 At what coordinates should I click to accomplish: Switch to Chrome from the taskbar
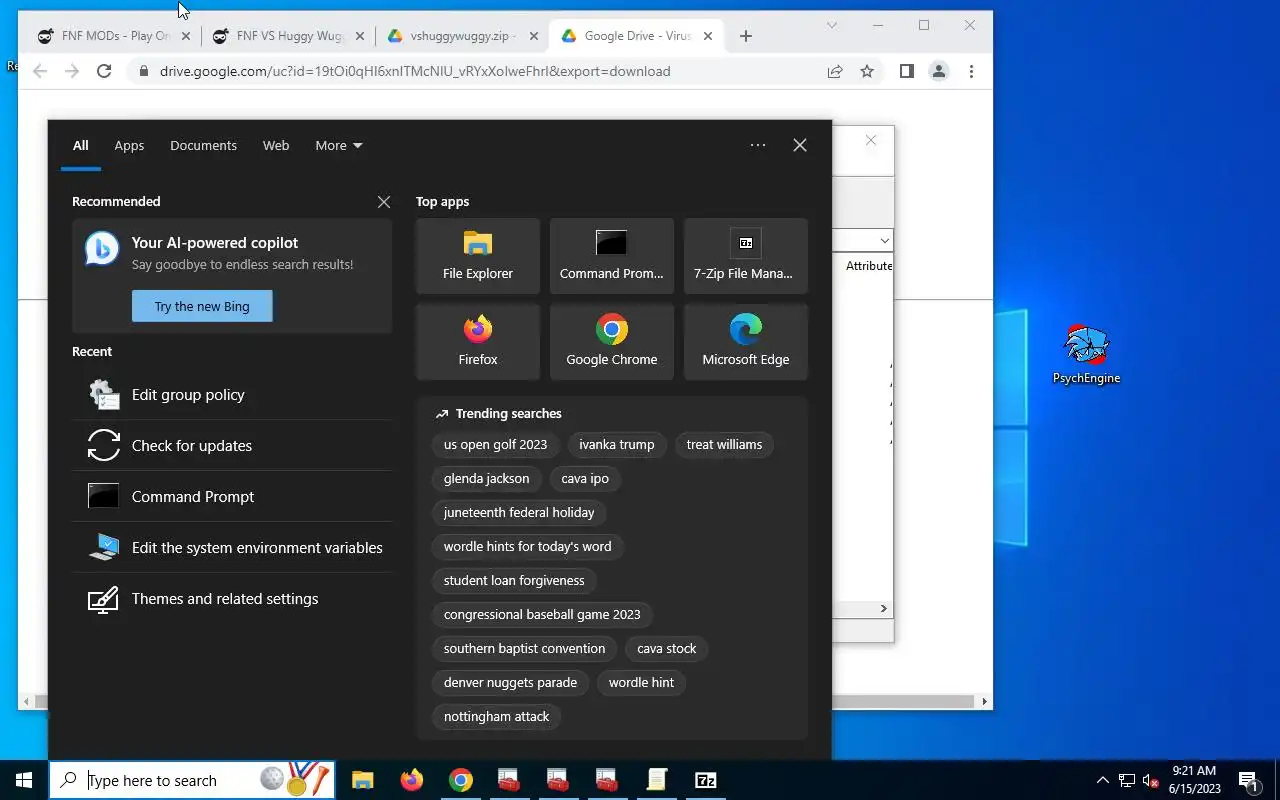pyautogui.click(x=461, y=780)
